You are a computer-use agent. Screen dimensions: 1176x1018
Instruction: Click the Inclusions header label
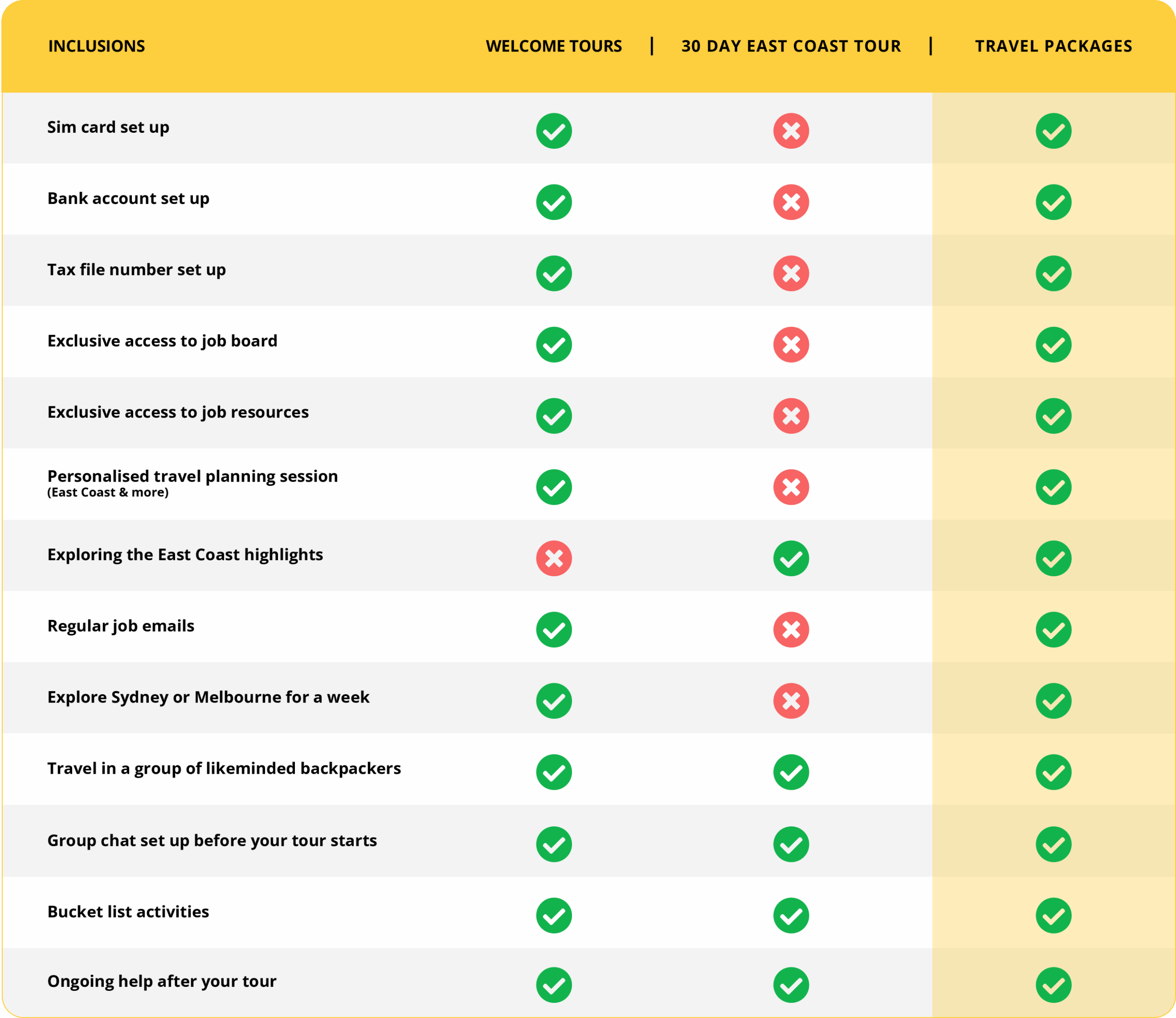96,46
